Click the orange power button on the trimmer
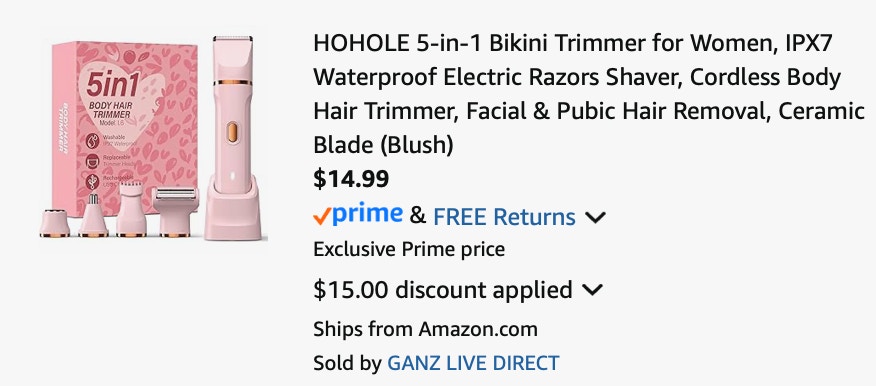The image size is (876, 386). coord(232,132)
